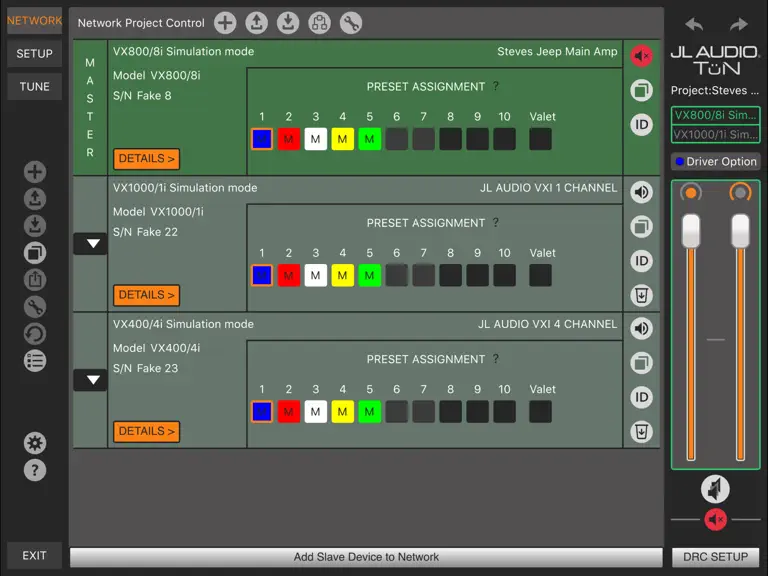This screenshot has height=576, width=768.
Task: Select red preset 2 on VX800/8i
Action: click(288, 139)
